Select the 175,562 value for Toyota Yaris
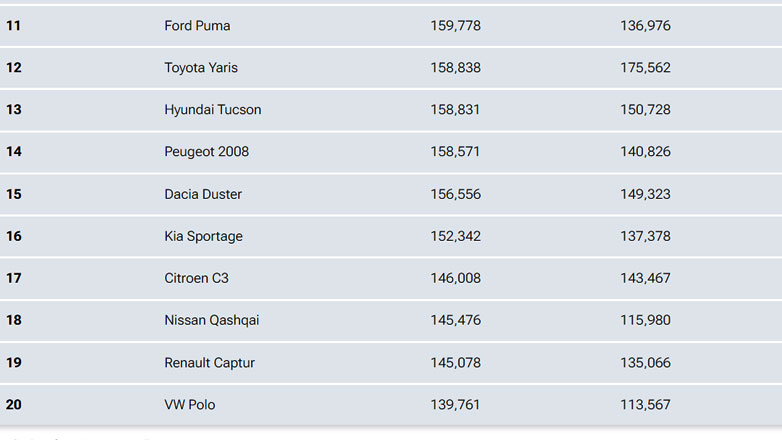 645,68
